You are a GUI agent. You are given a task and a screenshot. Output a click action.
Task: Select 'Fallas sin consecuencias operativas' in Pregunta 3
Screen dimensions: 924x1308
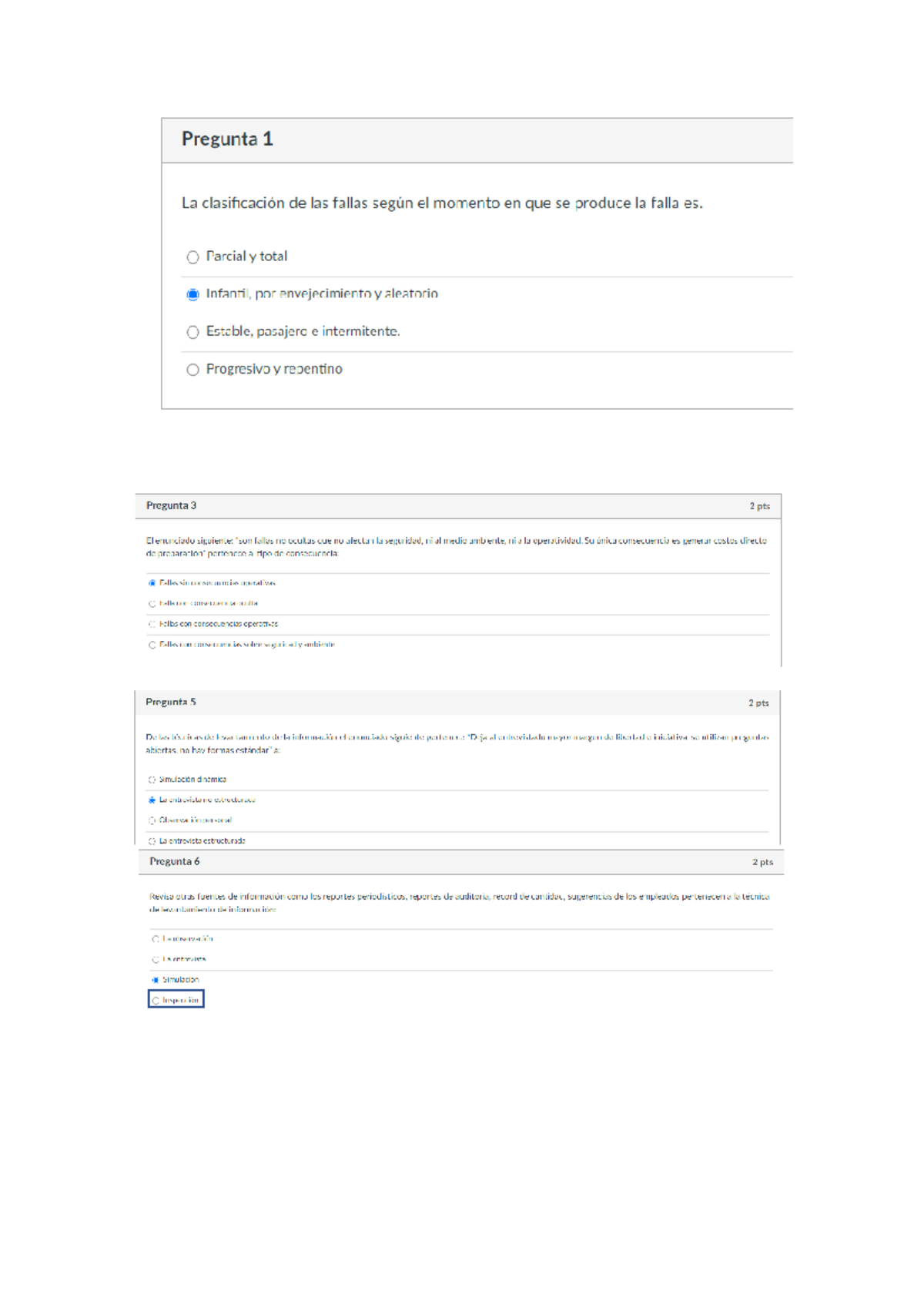tap(152, 583)
